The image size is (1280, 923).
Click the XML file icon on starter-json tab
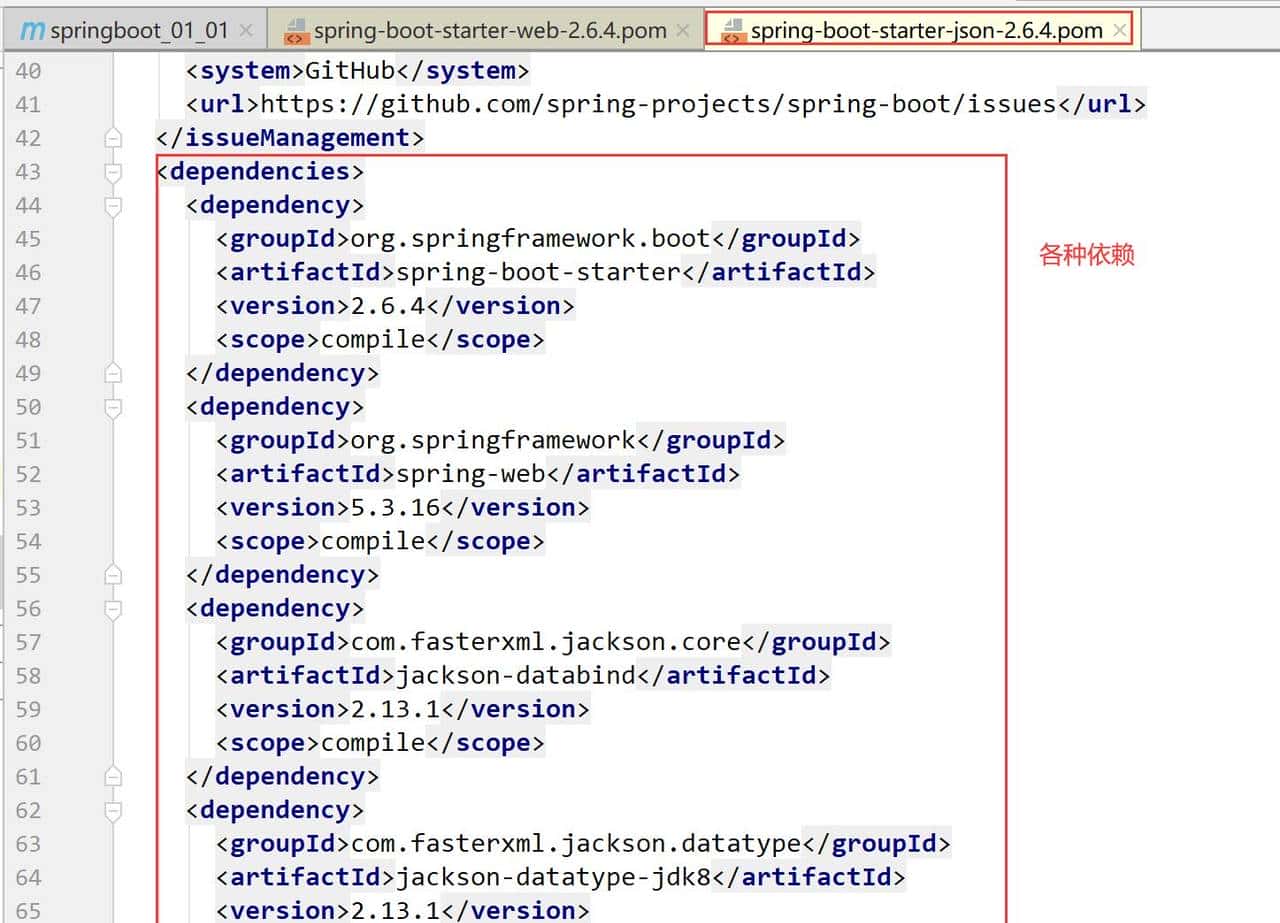[x=732, y=31]
